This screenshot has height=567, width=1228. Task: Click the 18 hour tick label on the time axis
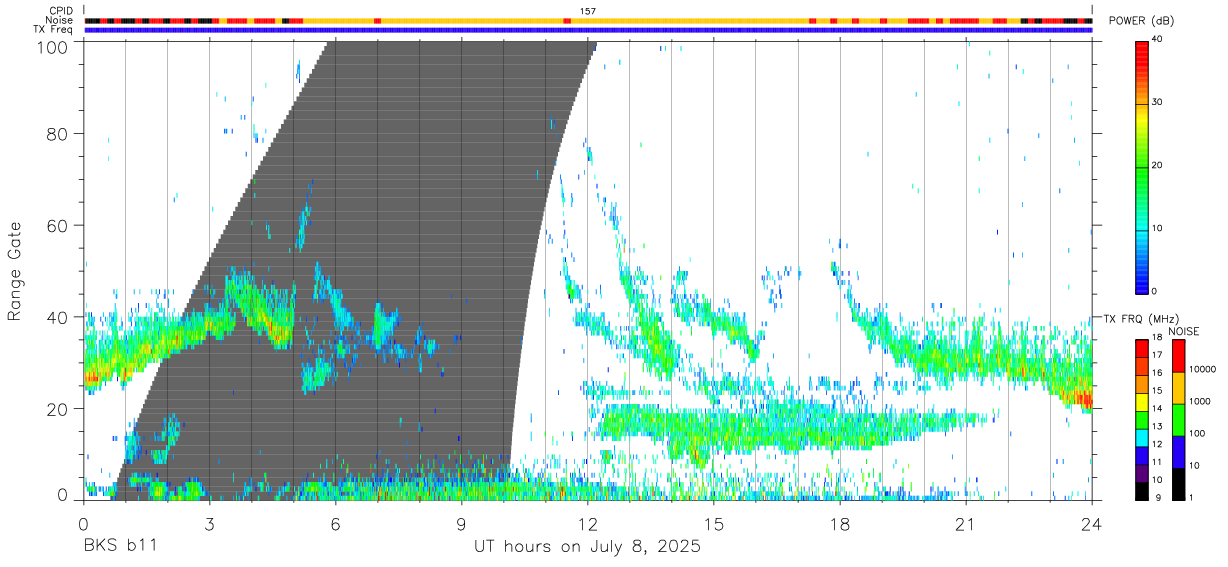840,523
